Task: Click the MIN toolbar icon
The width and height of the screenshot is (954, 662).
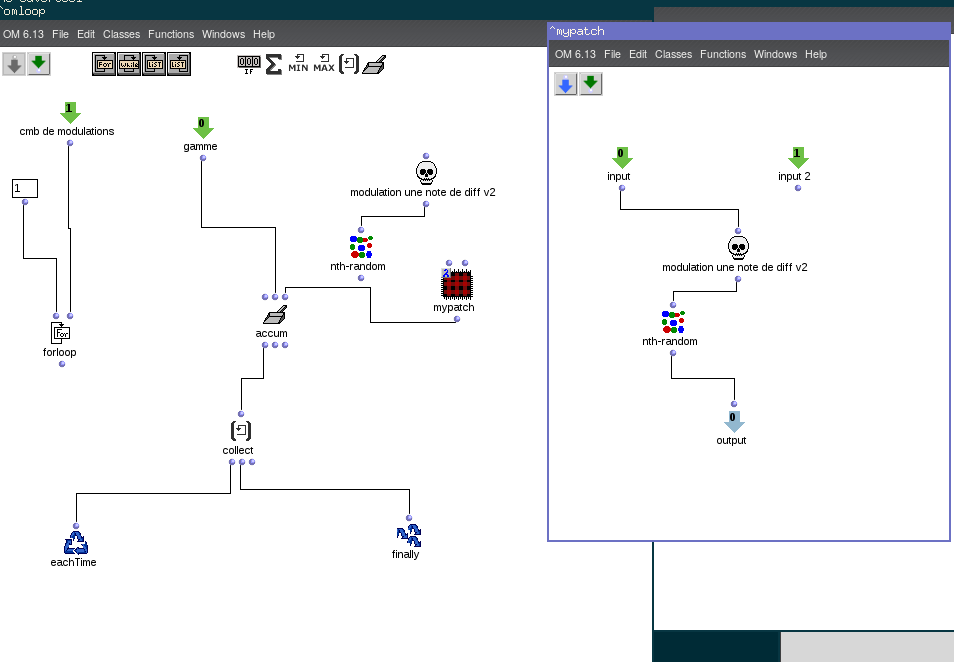Action: 298,65
